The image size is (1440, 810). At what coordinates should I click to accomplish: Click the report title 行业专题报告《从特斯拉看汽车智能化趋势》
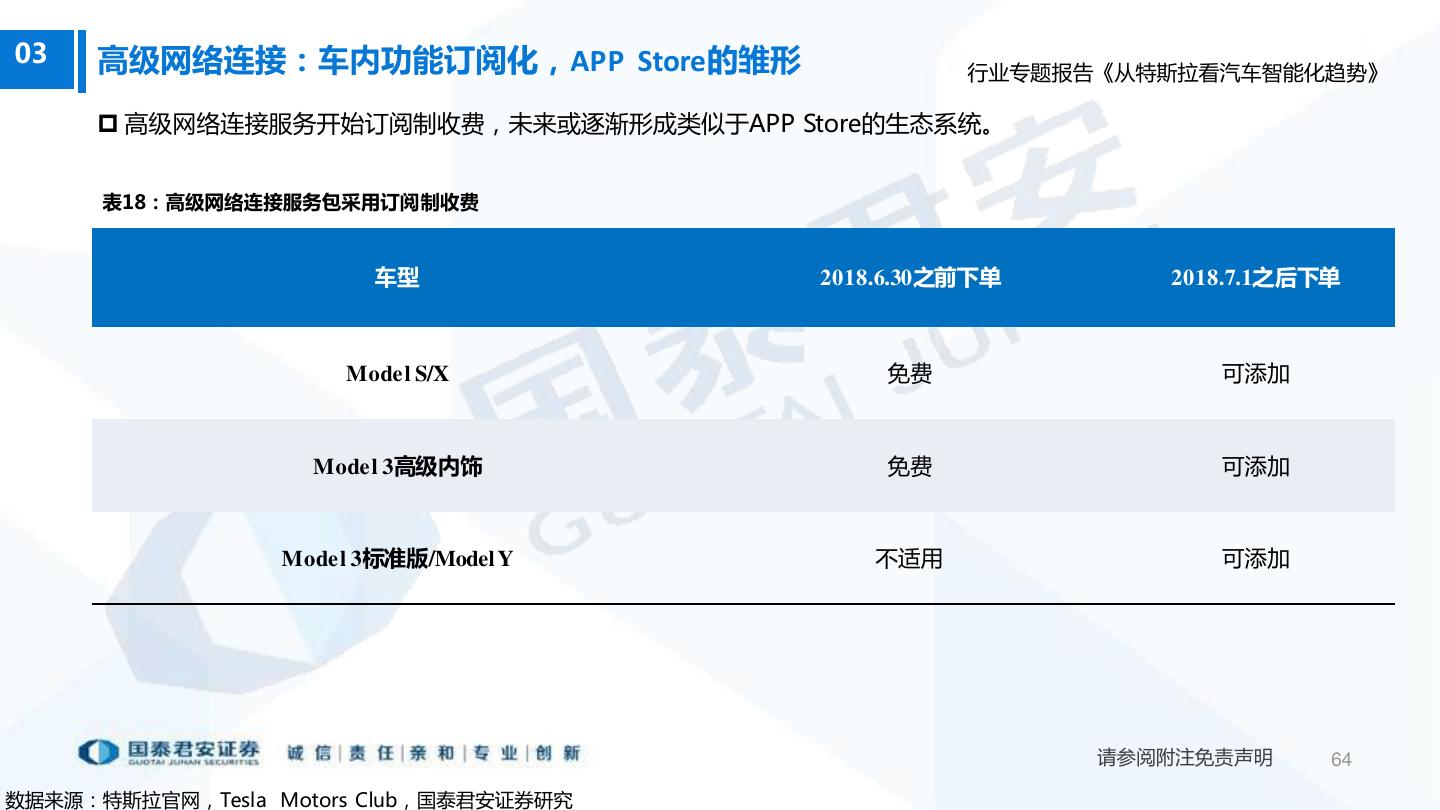[x=1173, y=73]
